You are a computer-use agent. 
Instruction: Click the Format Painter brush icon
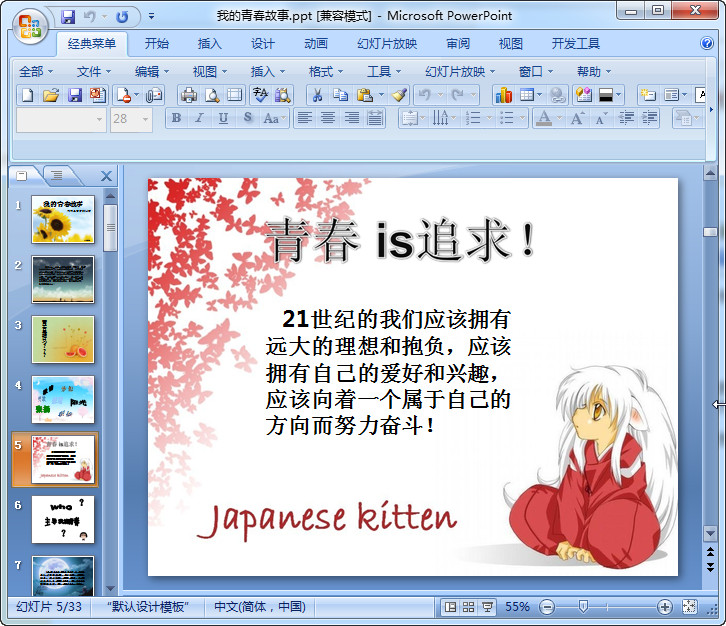tap(399, 95)
